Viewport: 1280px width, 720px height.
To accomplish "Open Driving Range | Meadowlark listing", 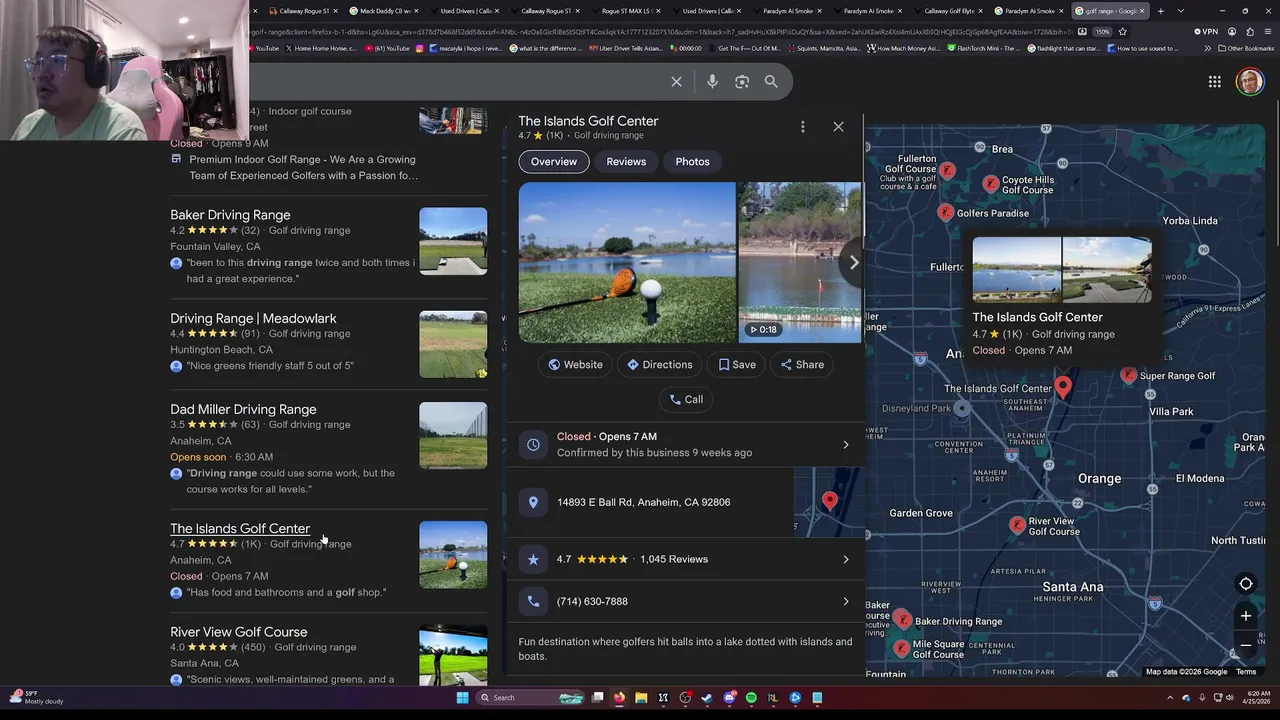I will [253, 318].
